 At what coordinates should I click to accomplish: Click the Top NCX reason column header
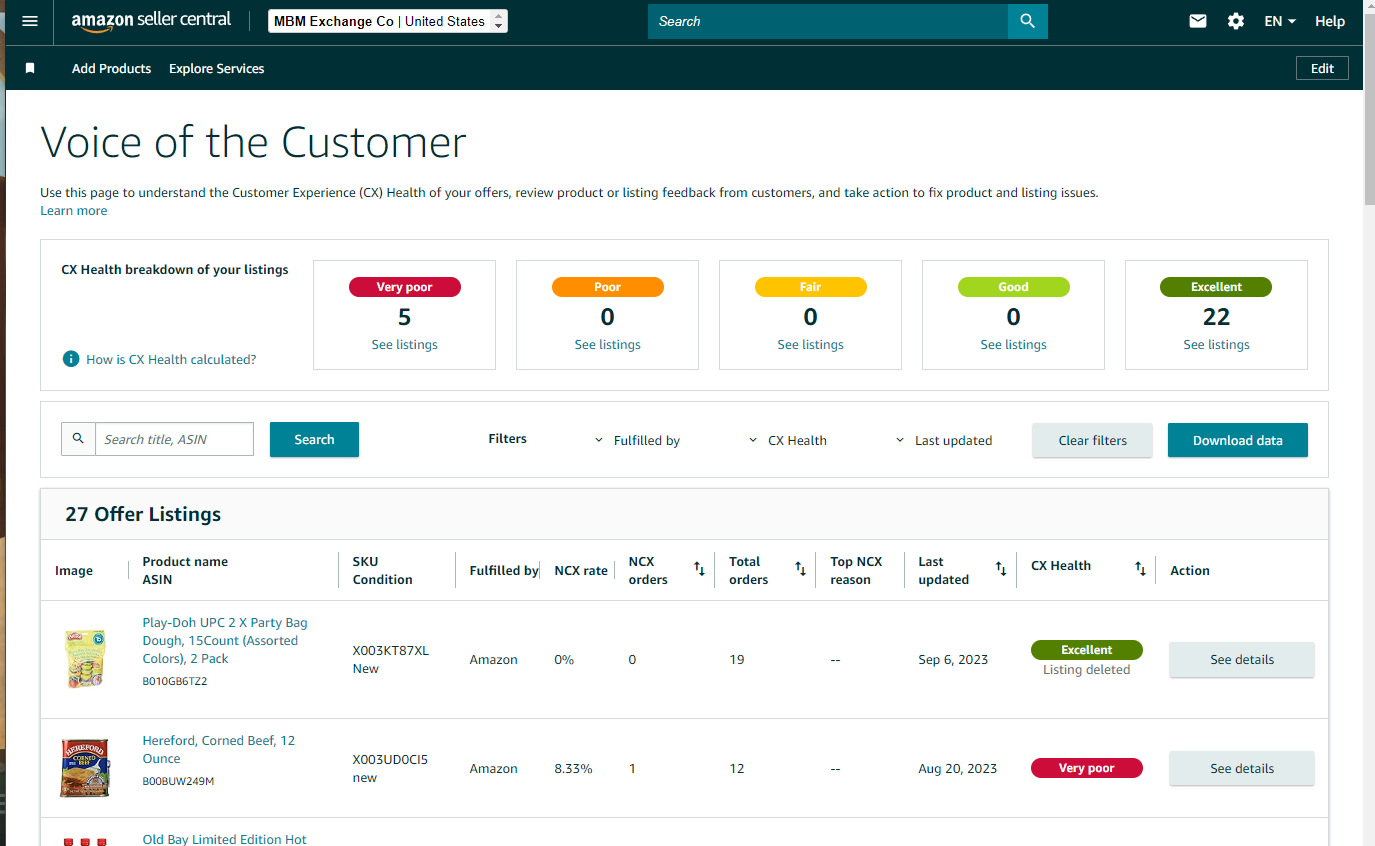856,570
